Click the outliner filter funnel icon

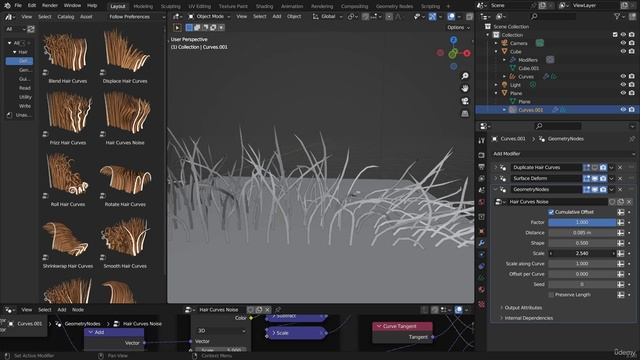(617, 16)
